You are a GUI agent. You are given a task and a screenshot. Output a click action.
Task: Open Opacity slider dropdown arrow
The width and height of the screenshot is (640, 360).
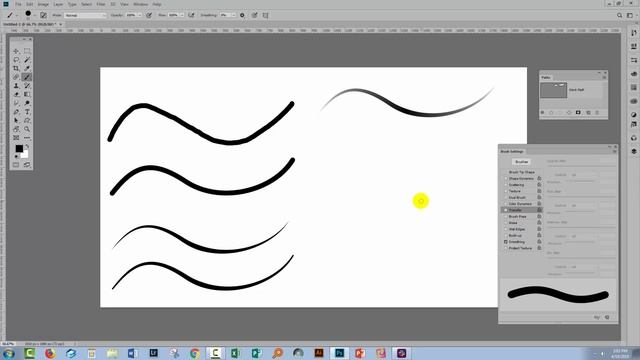[140, 15]
